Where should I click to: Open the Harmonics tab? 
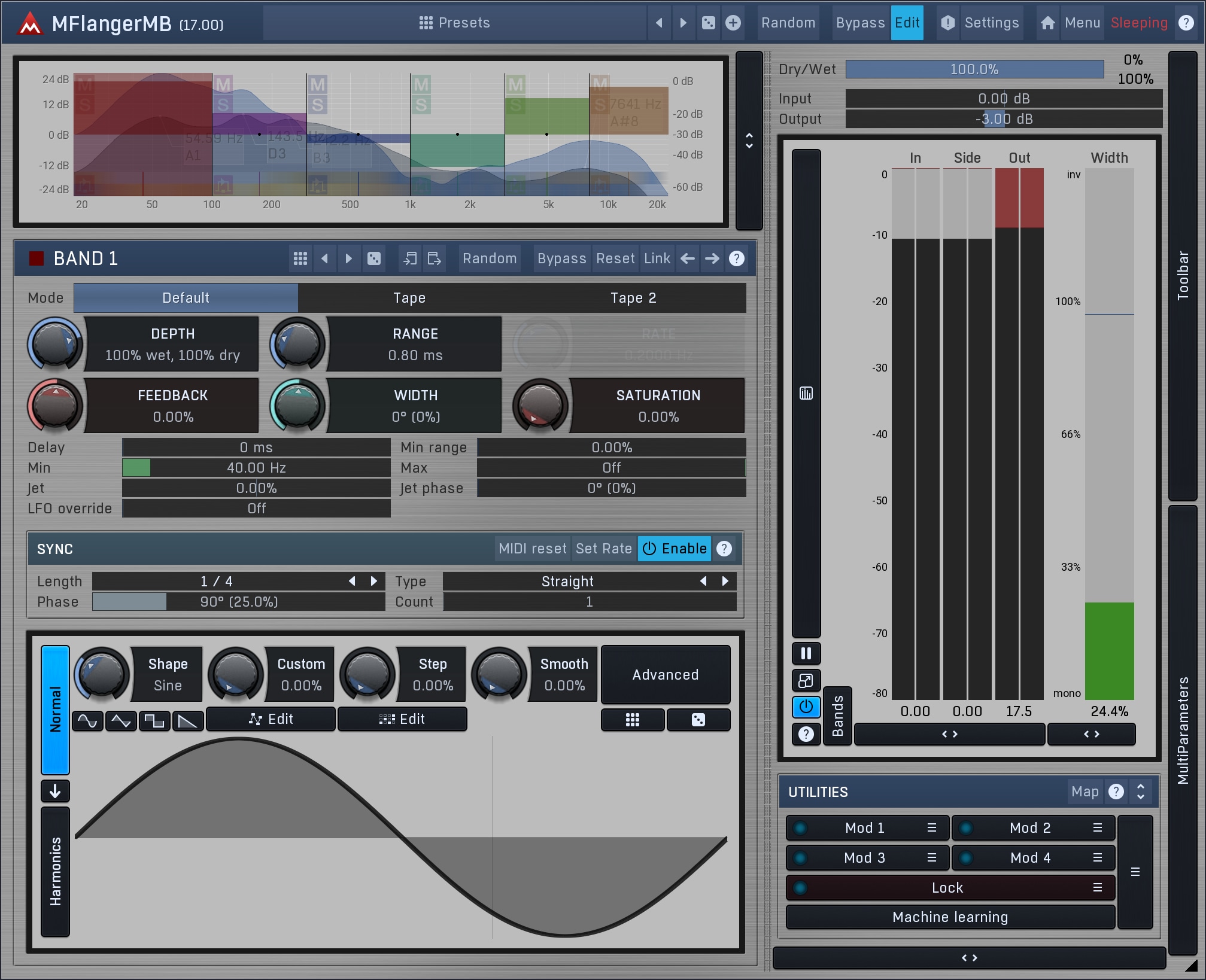coord(56,871)
